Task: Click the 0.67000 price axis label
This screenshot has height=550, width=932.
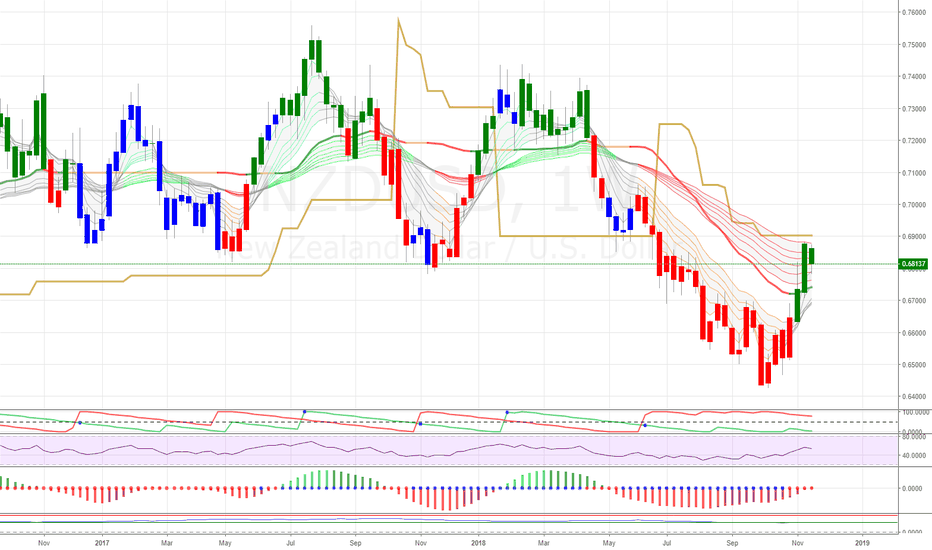Action: [x=914, y=301]
